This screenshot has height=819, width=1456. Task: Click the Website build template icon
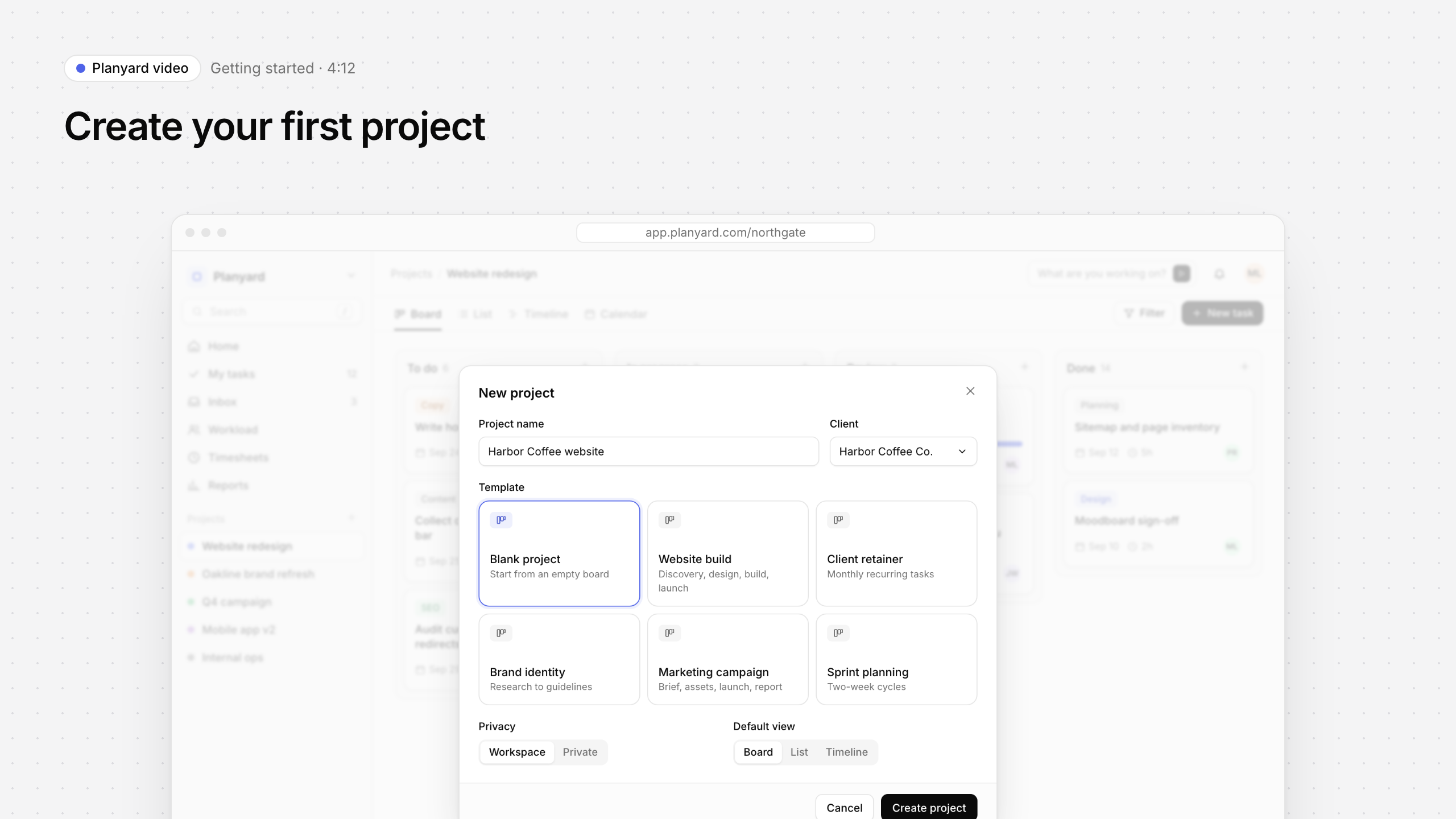pos(669,520)
